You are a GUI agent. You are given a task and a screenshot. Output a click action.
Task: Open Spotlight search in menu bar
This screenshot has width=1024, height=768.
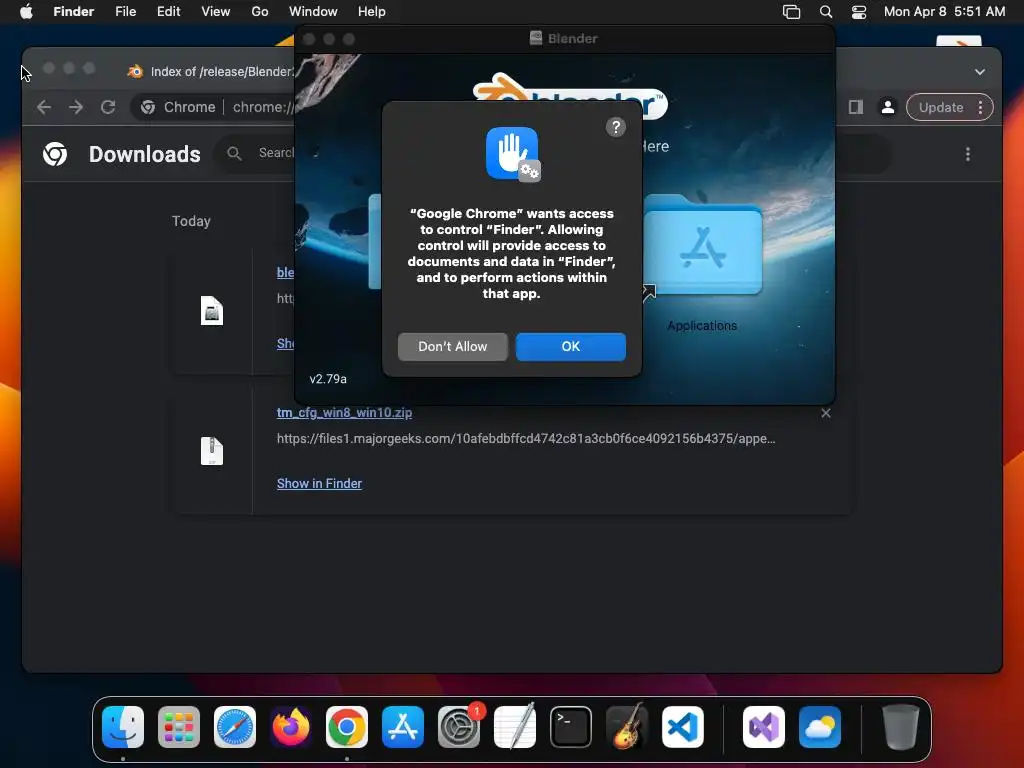(825, 11)
